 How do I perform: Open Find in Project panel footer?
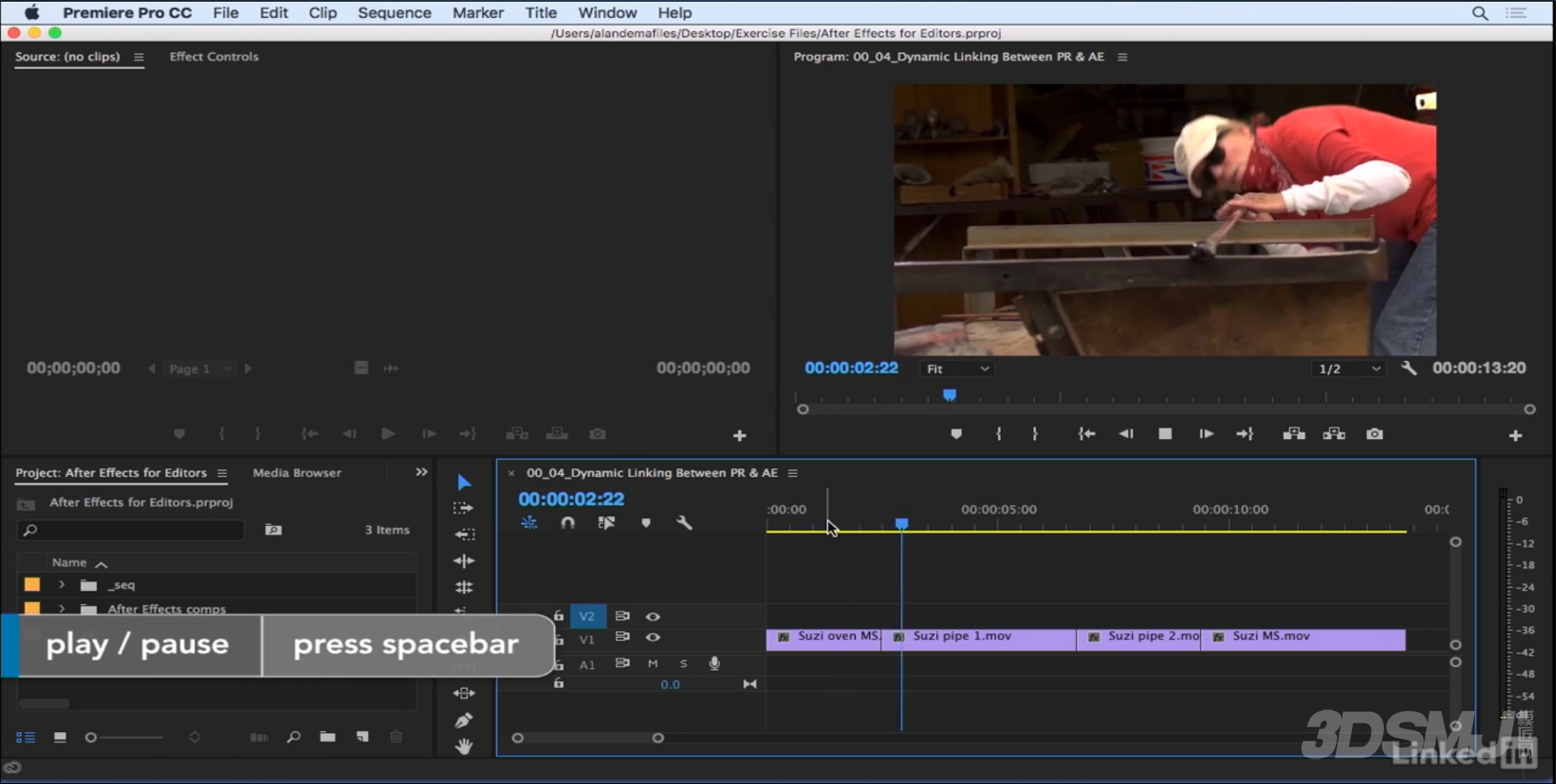(293, 737)
